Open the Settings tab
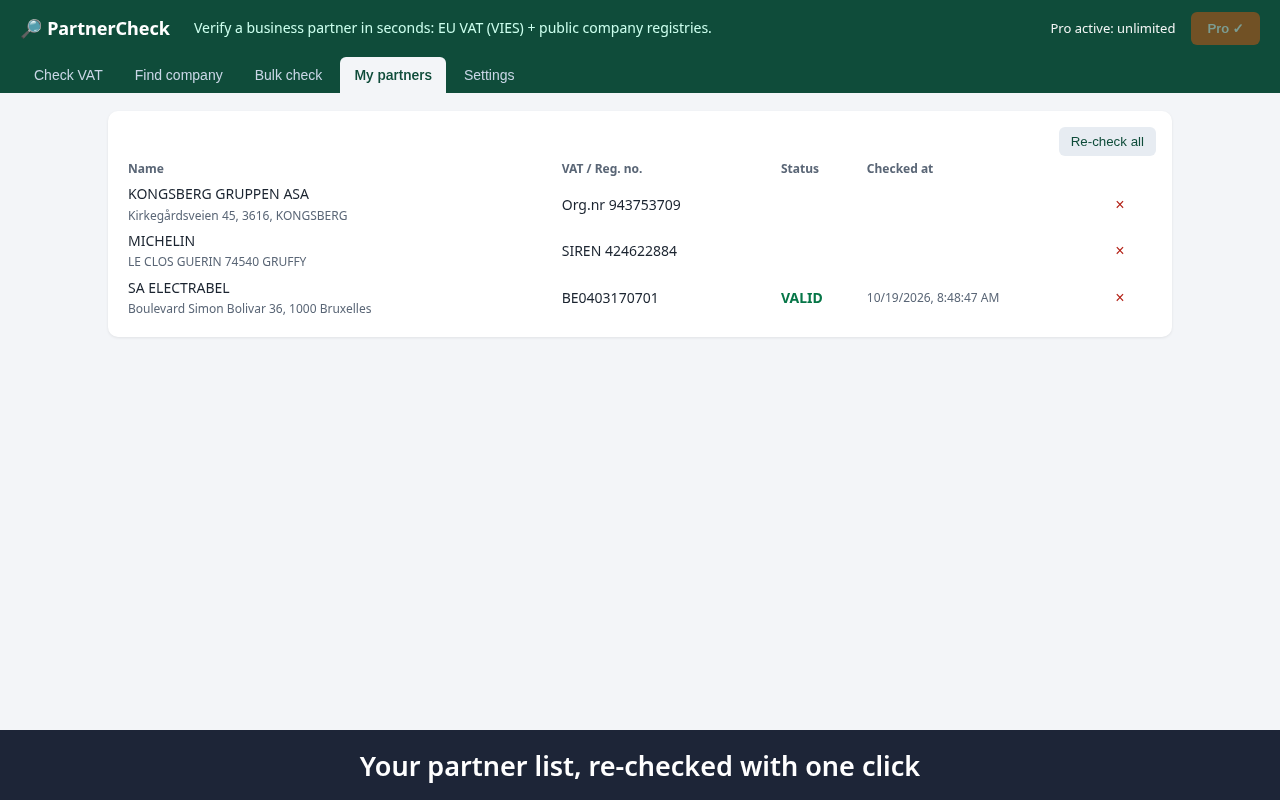The height and width of the screenshot is (800, 1280). click(489, 75)
